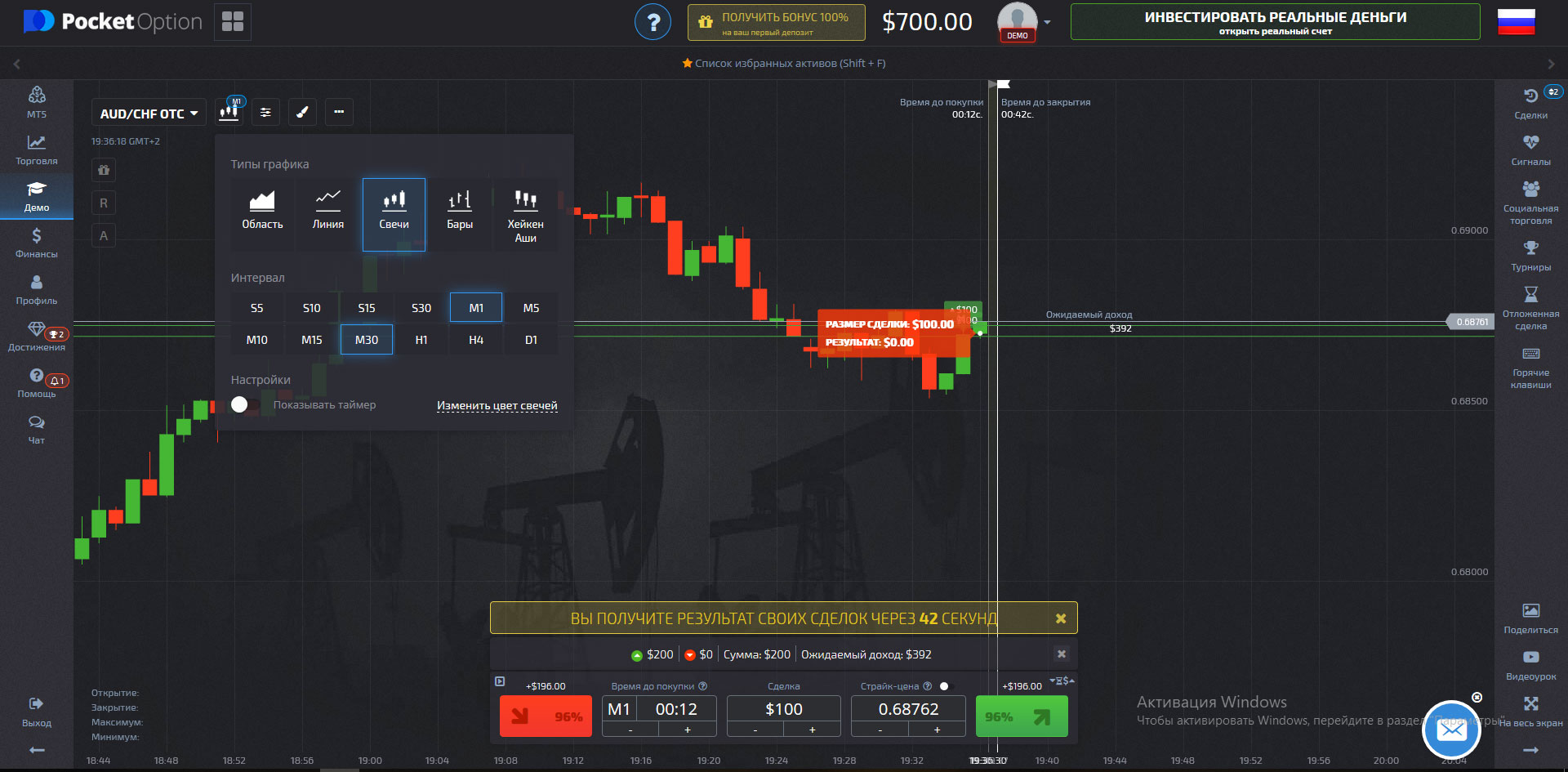Expand the account dropdown near the DEMO avatar
1568x772 pixels.
[1047, 23]
